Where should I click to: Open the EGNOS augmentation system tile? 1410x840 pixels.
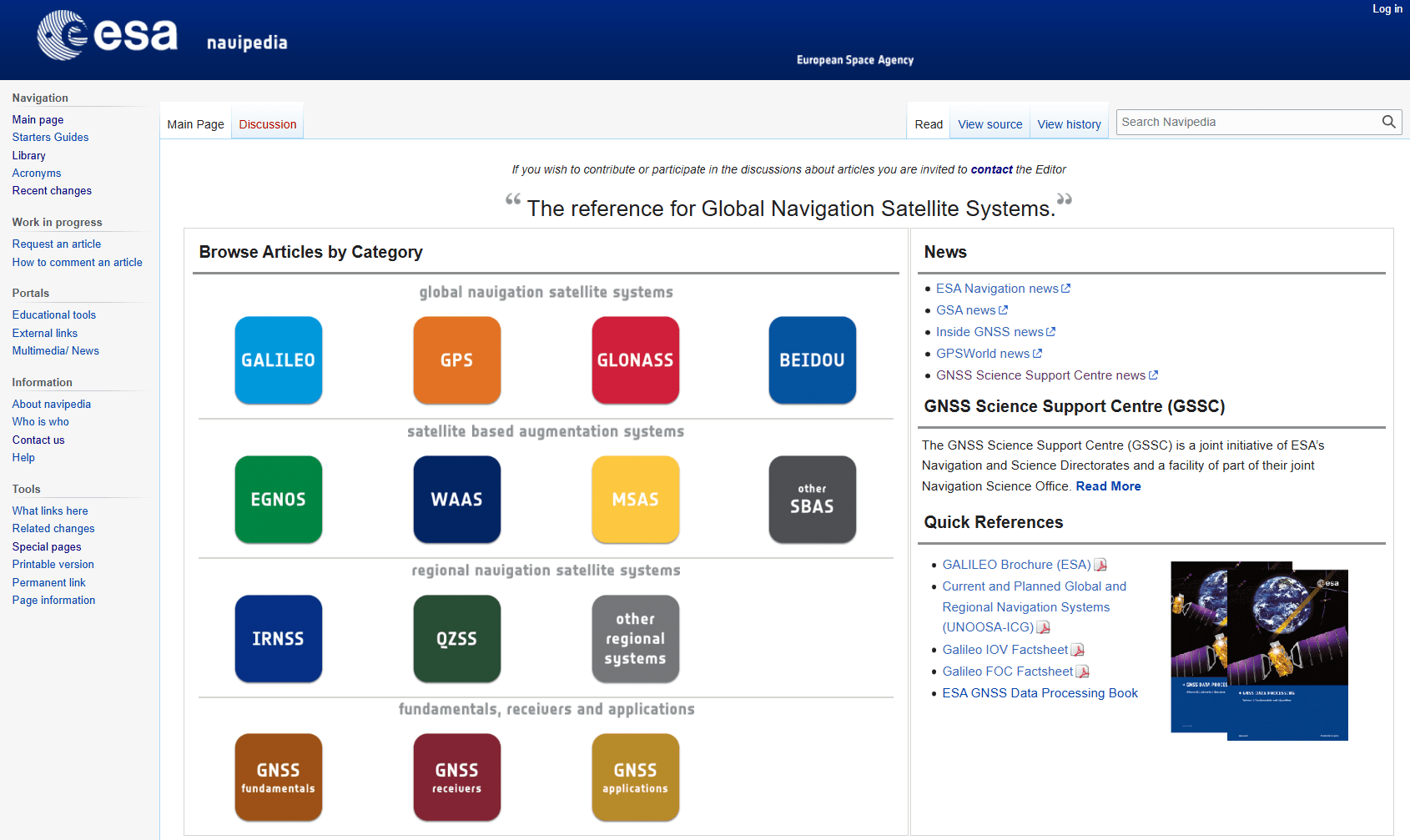coord(278,499)
